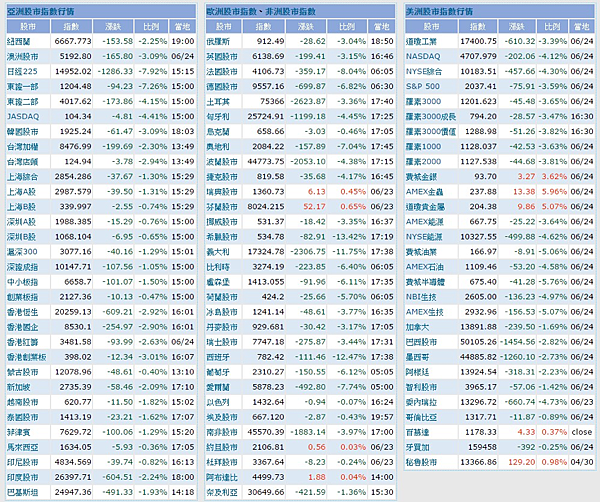Click 指數 header in the Americas table
Image resolution: width=600 pixels, height=502 pixels.
click(478, 27)
